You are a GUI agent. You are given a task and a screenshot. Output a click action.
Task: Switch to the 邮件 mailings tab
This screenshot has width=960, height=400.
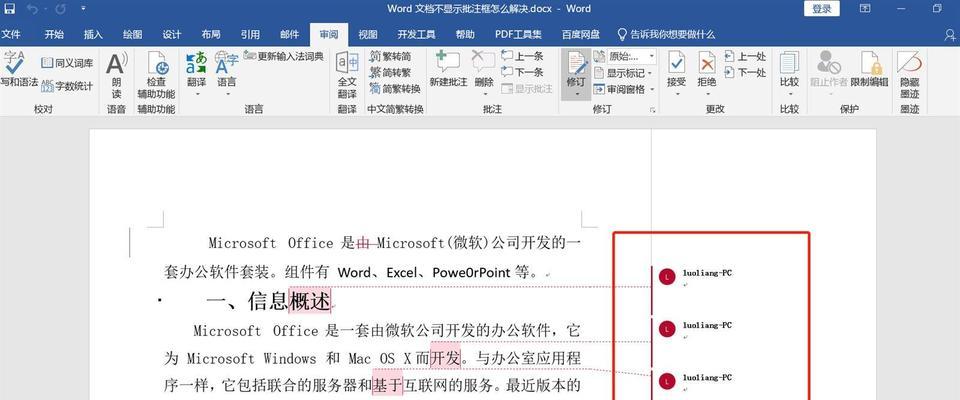[289, 34]
